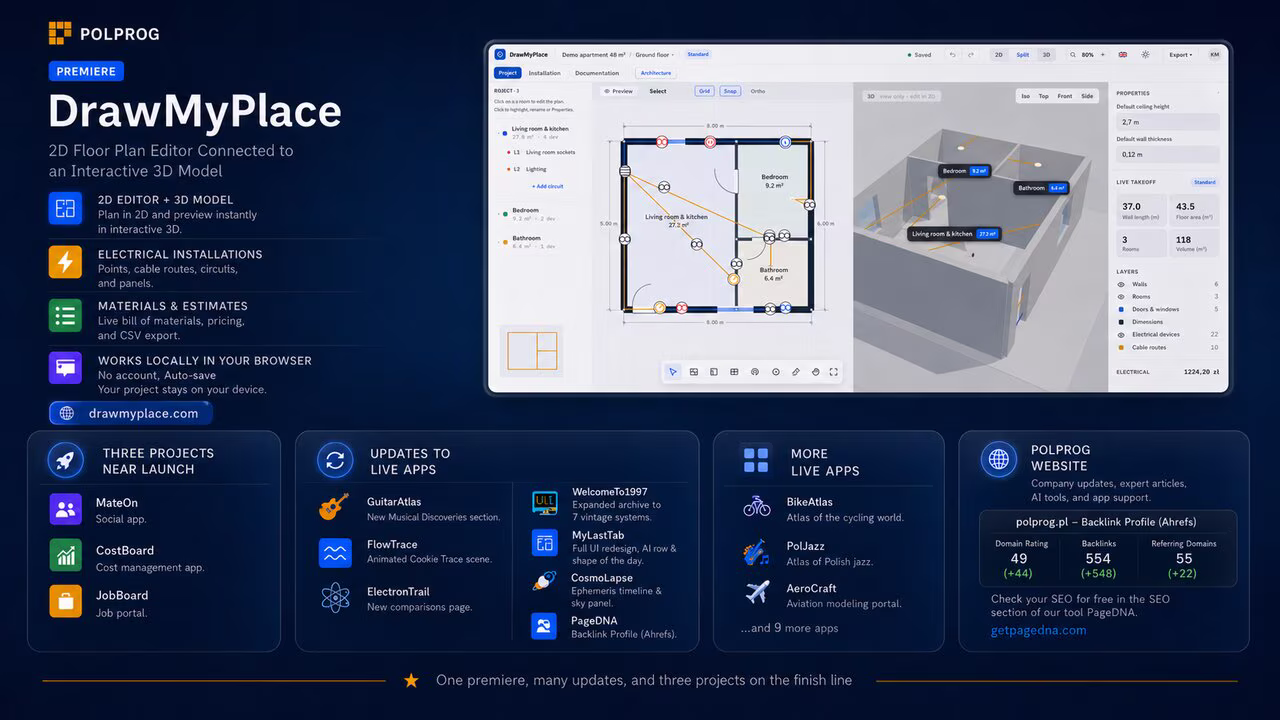
Task: Set the 3D camera to Front
Action: coord(1065,96)
